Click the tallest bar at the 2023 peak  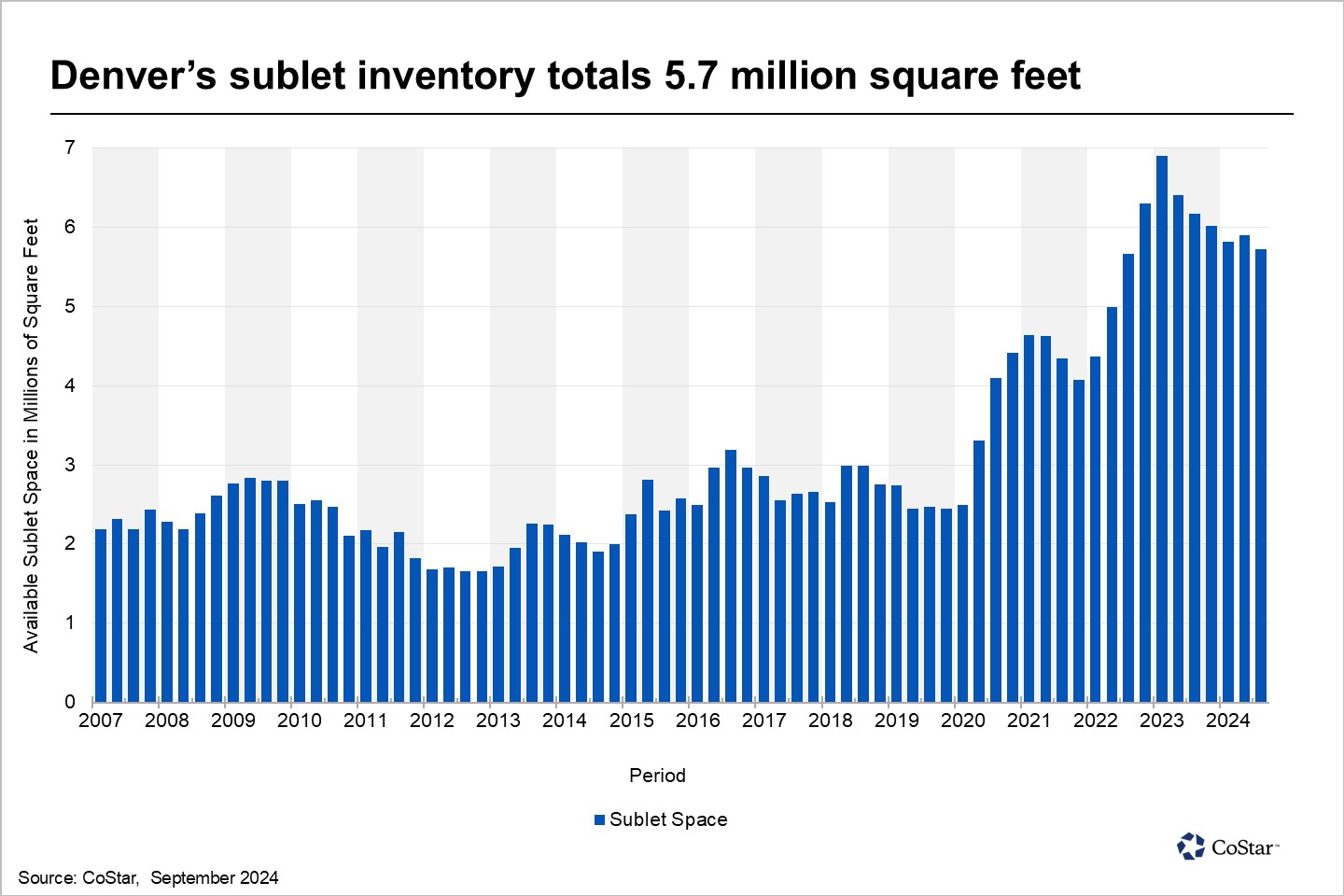(x=1162, y=429)
